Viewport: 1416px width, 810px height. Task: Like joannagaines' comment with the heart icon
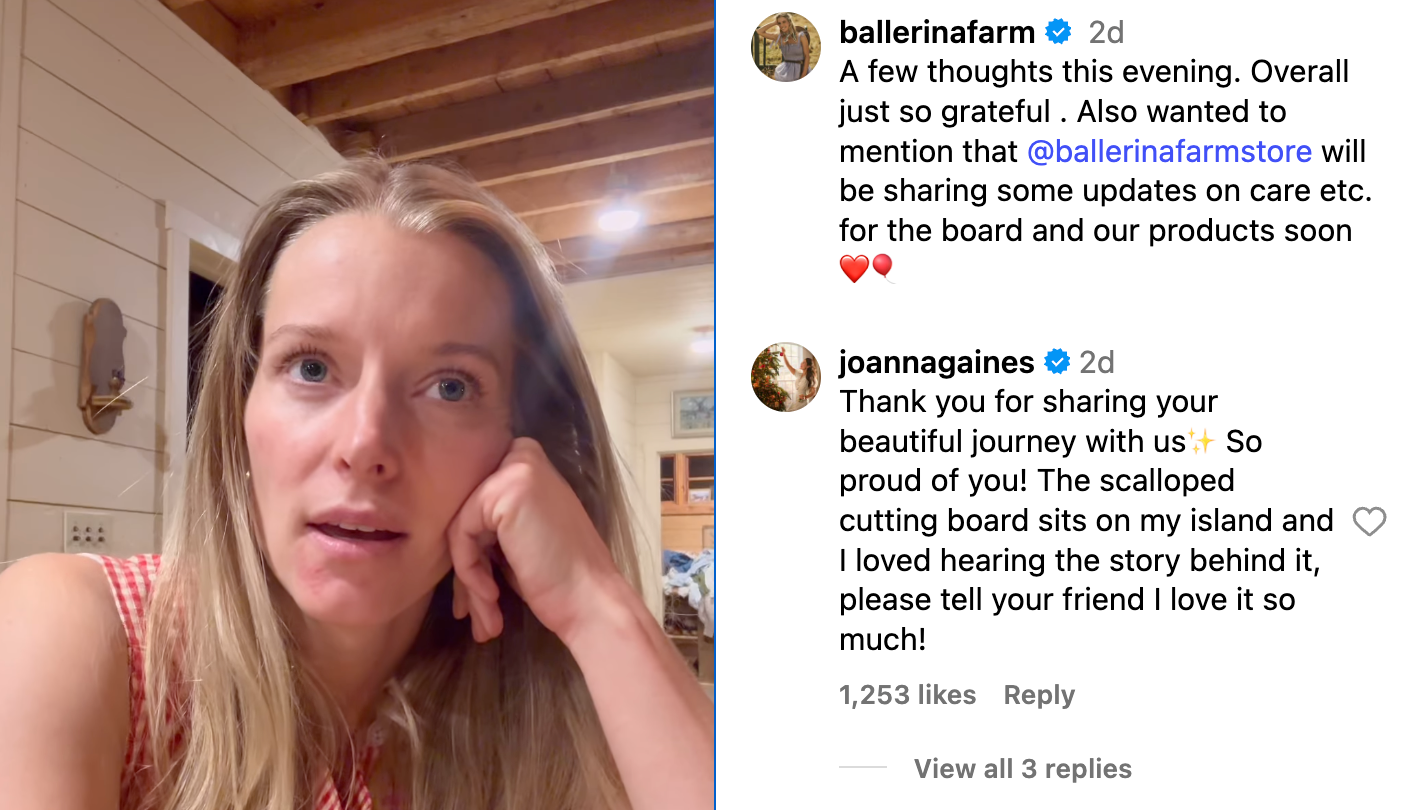point(1369,521)
